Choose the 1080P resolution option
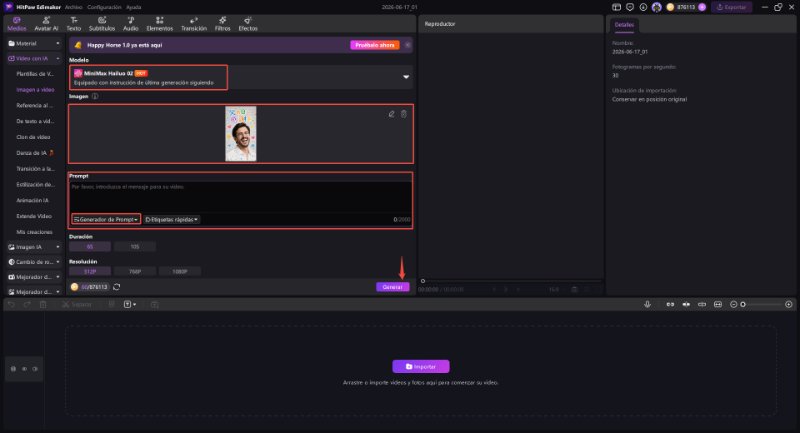The width and height of the screenshot is (800, 433). (180, 271)
